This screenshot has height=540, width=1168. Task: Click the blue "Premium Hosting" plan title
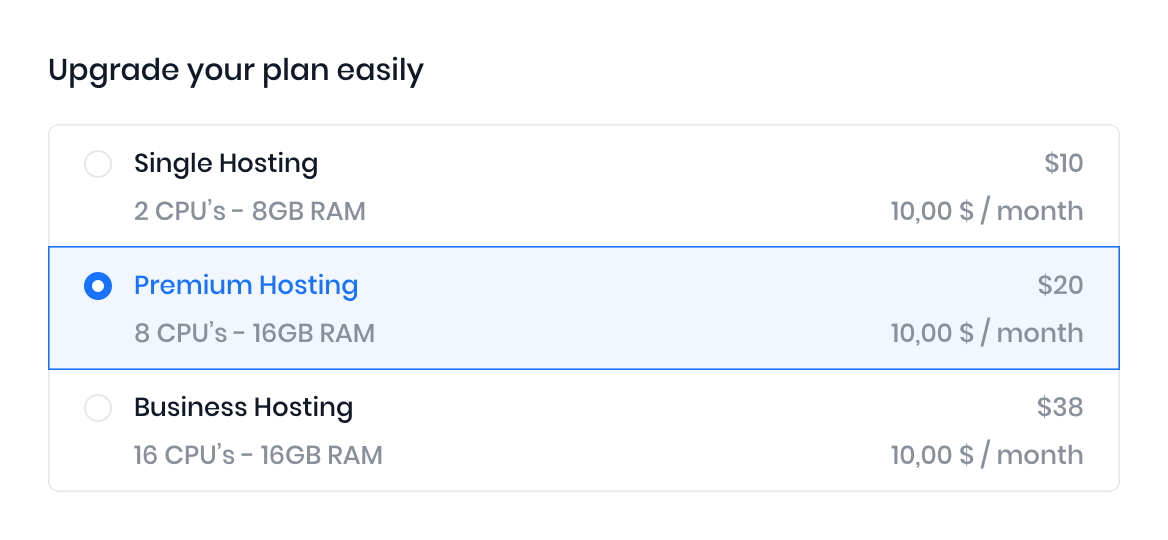click(x=246, y=285)
